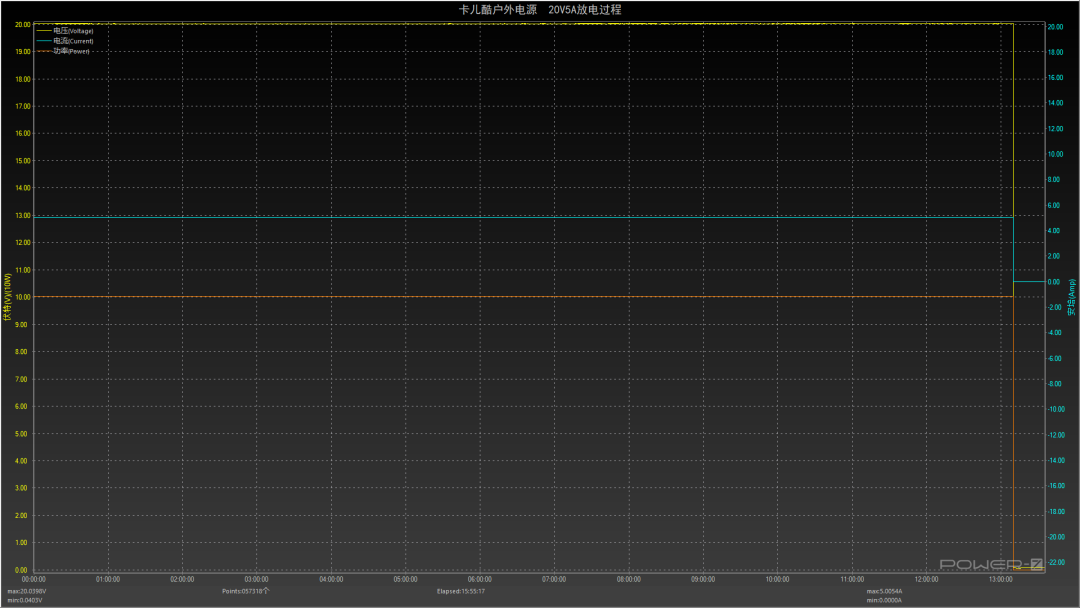Click the 17.00 value on voltage axis
Screen dimensions: 1080x608
point(23,106)
